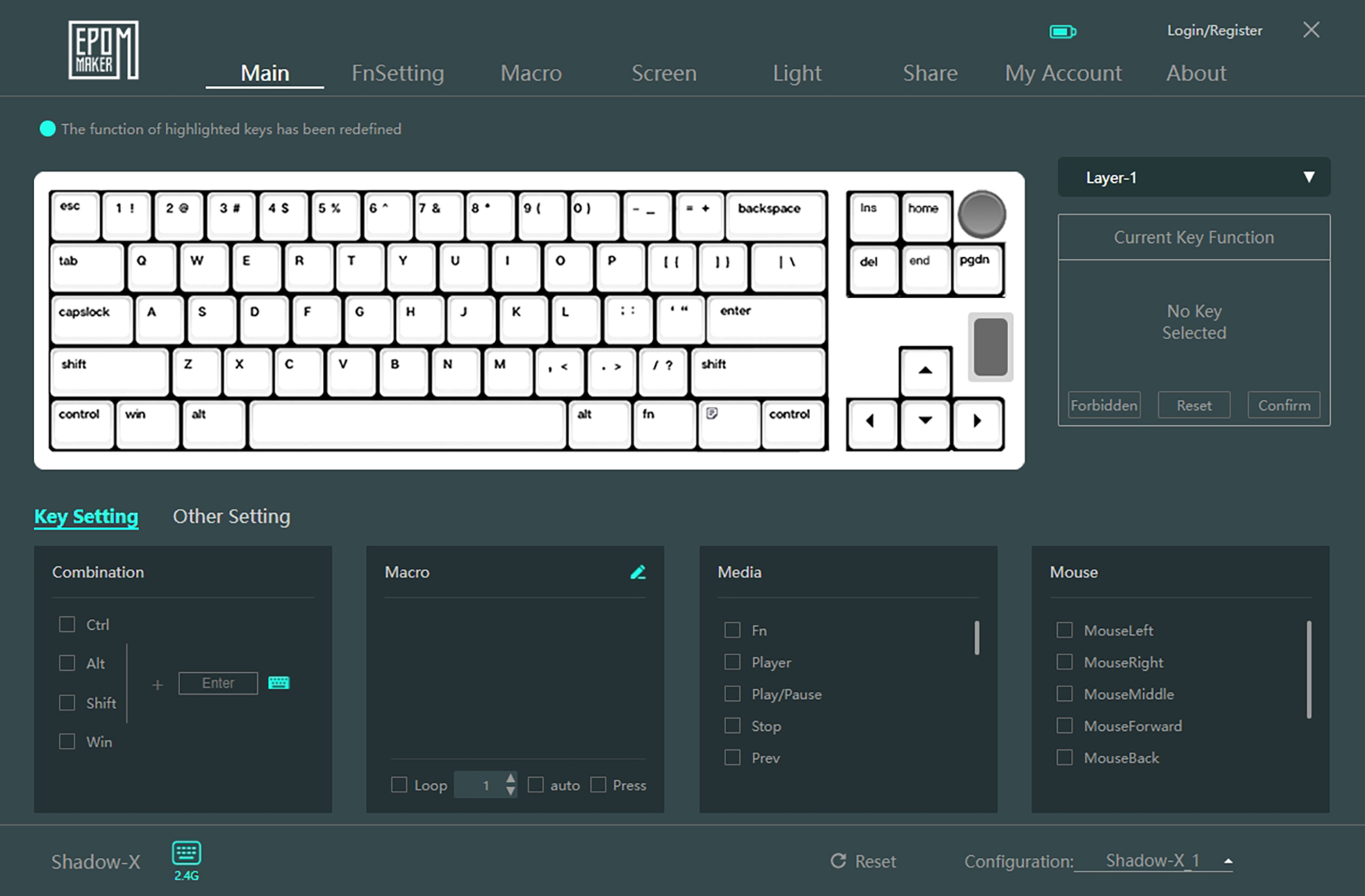Select the rotary knob on keyboard layout
Screen dimensions: 1365x896
pos(981,214)
